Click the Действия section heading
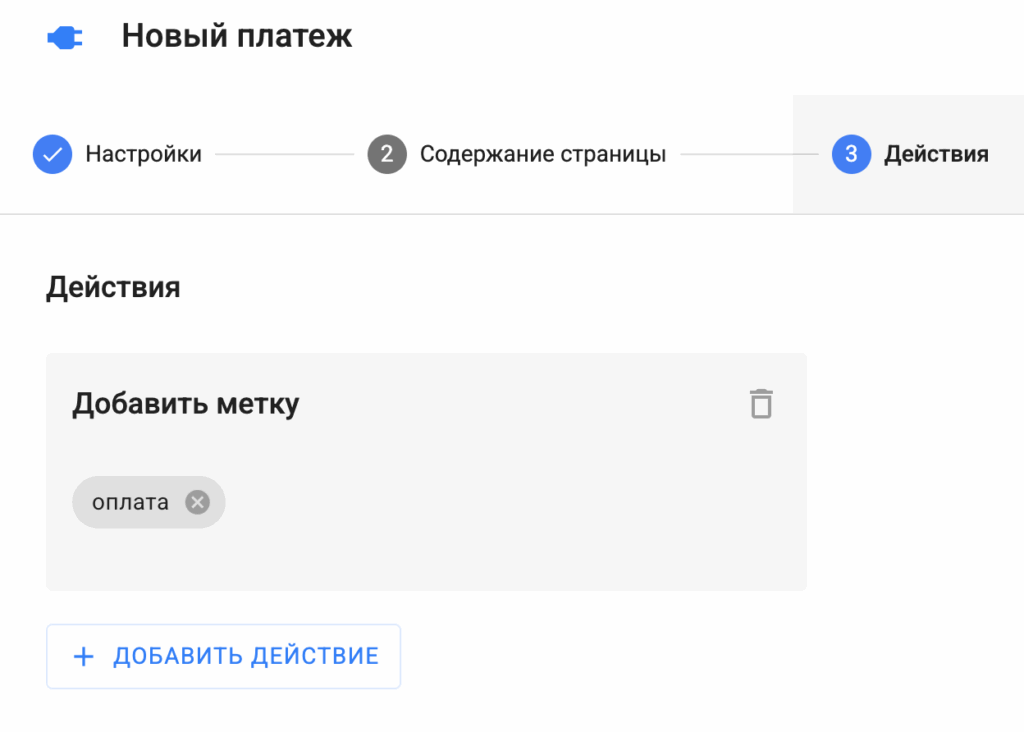This screenshot has width=1024, height=732. click(113, 288)
